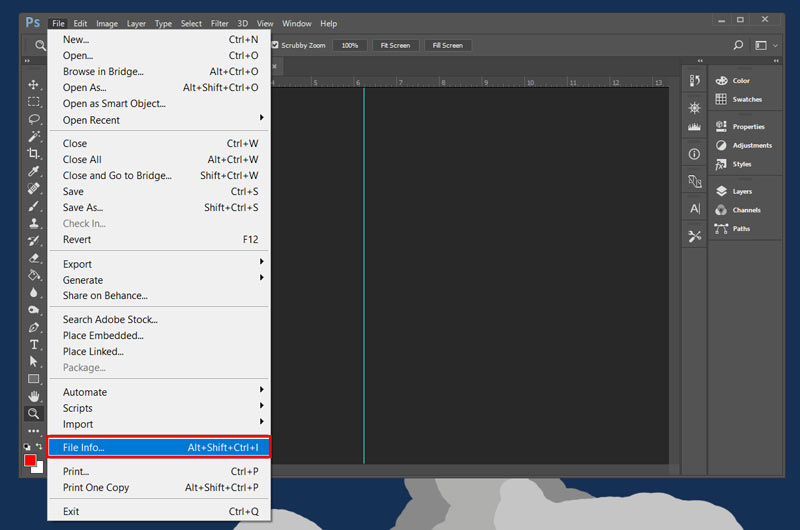
Task: Click the Search magnifier in options bar
Action: (738, 45)
